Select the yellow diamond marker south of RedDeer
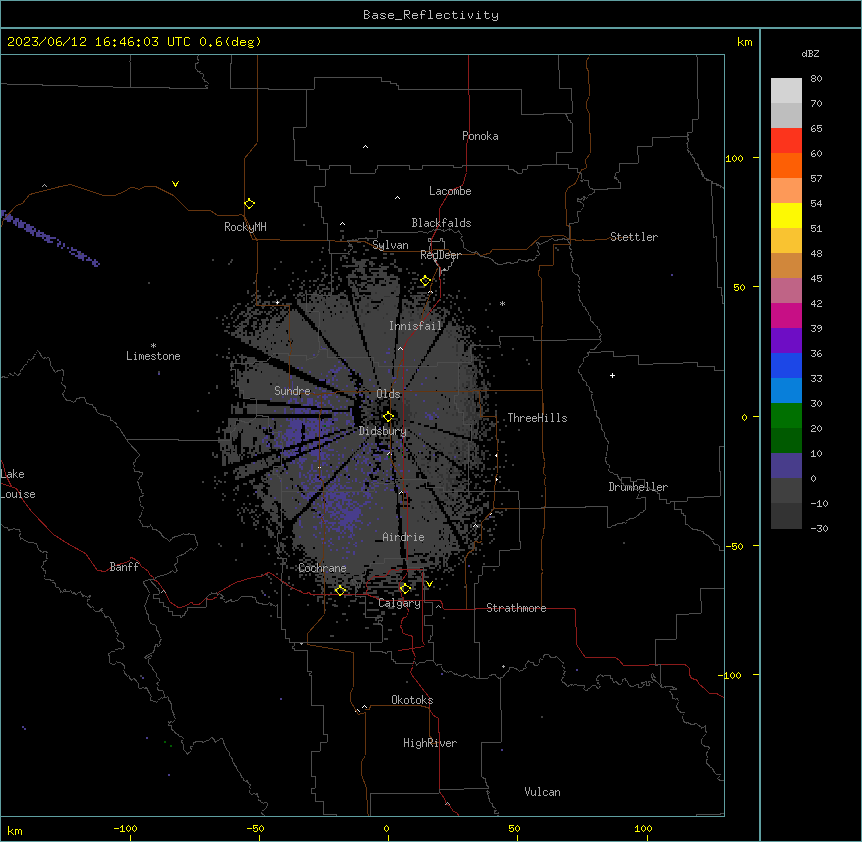The width and height of the screenshot is (862, 842). click(x=426, y=281)
